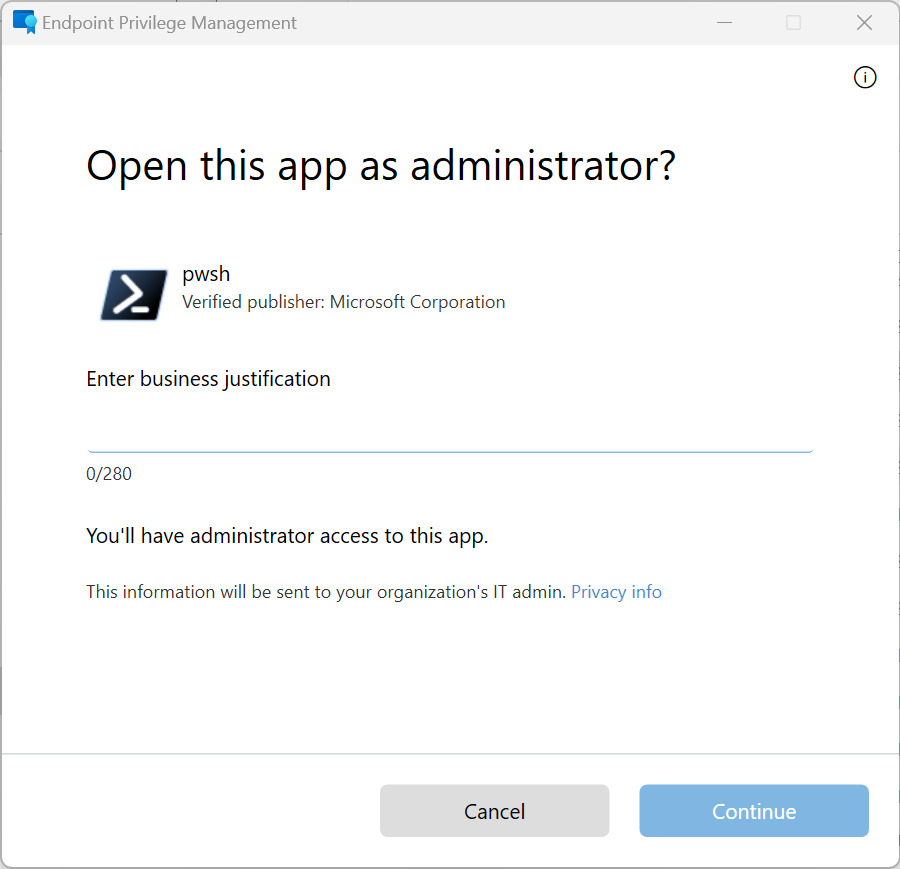900x869 pixels.
Task: Click the Verified publisher Microsoft Corporation text
Action: [x=343, y=301]
